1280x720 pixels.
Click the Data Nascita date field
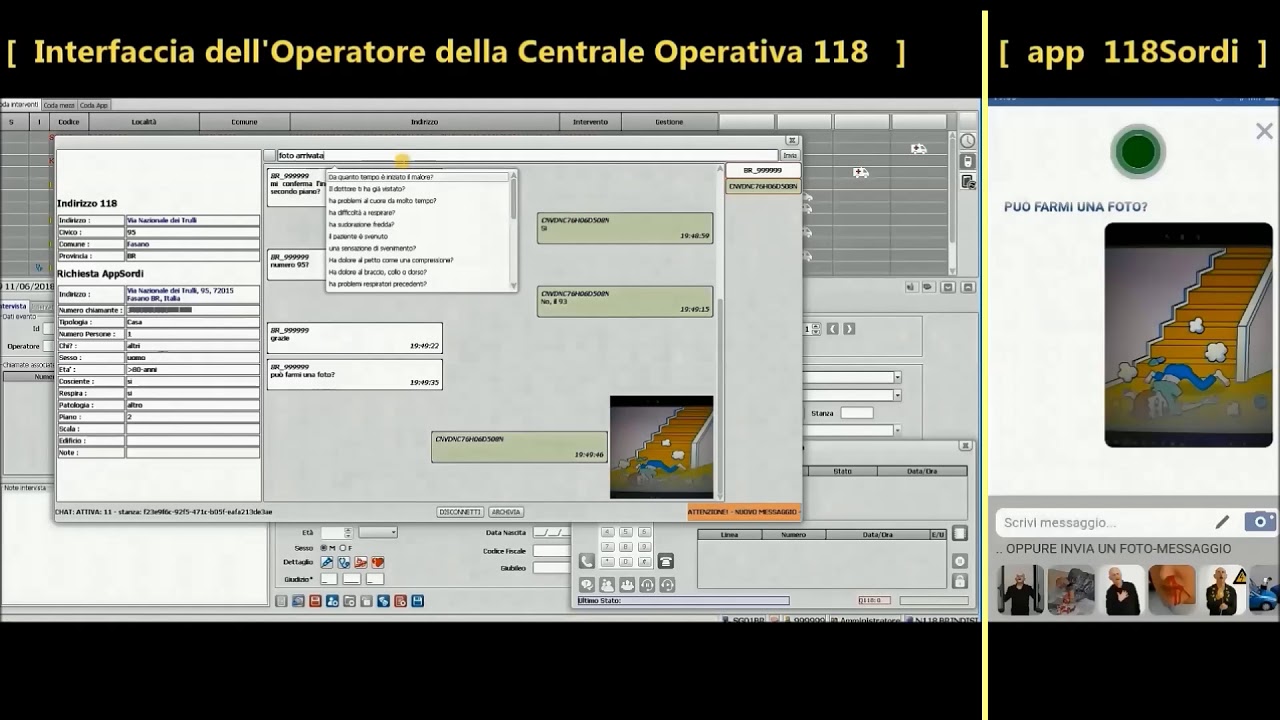[551, 533]
